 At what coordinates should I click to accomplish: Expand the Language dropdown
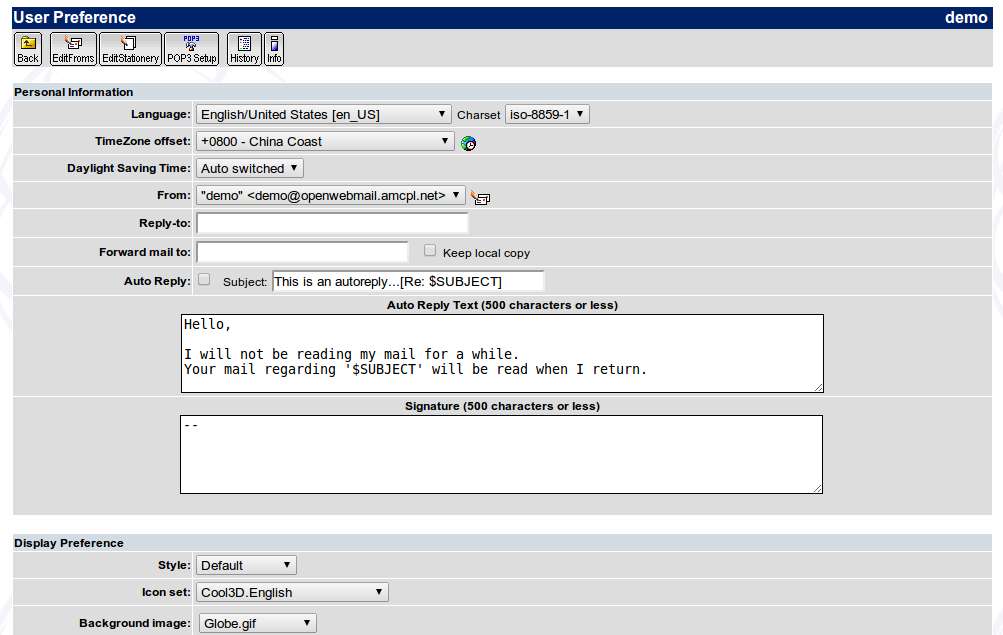[x=324, y=115]
